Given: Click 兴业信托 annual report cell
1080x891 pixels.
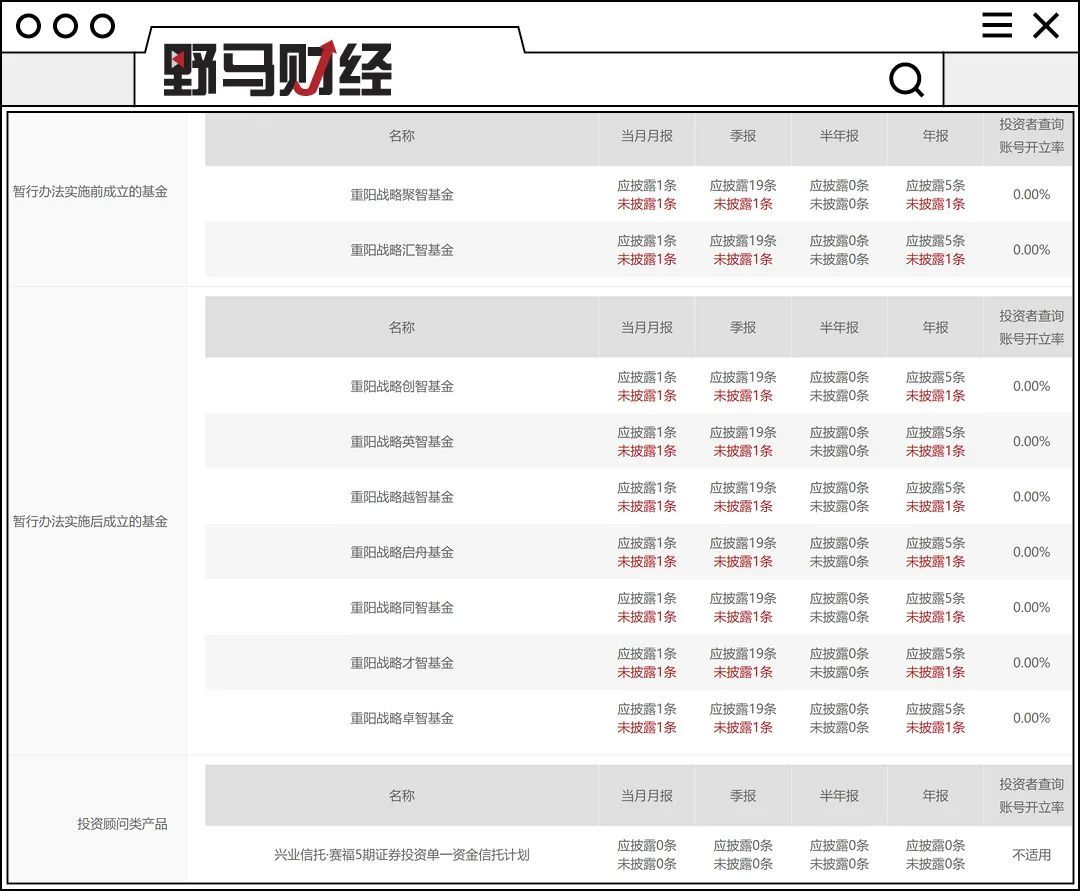Looking at the screenshot, I should 935,855.
